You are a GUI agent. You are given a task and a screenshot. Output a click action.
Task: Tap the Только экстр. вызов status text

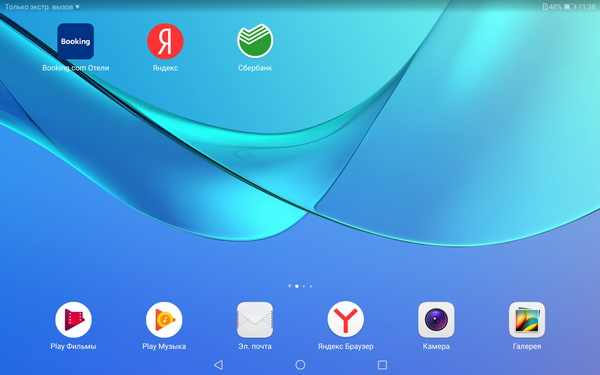tap(39, 7)
